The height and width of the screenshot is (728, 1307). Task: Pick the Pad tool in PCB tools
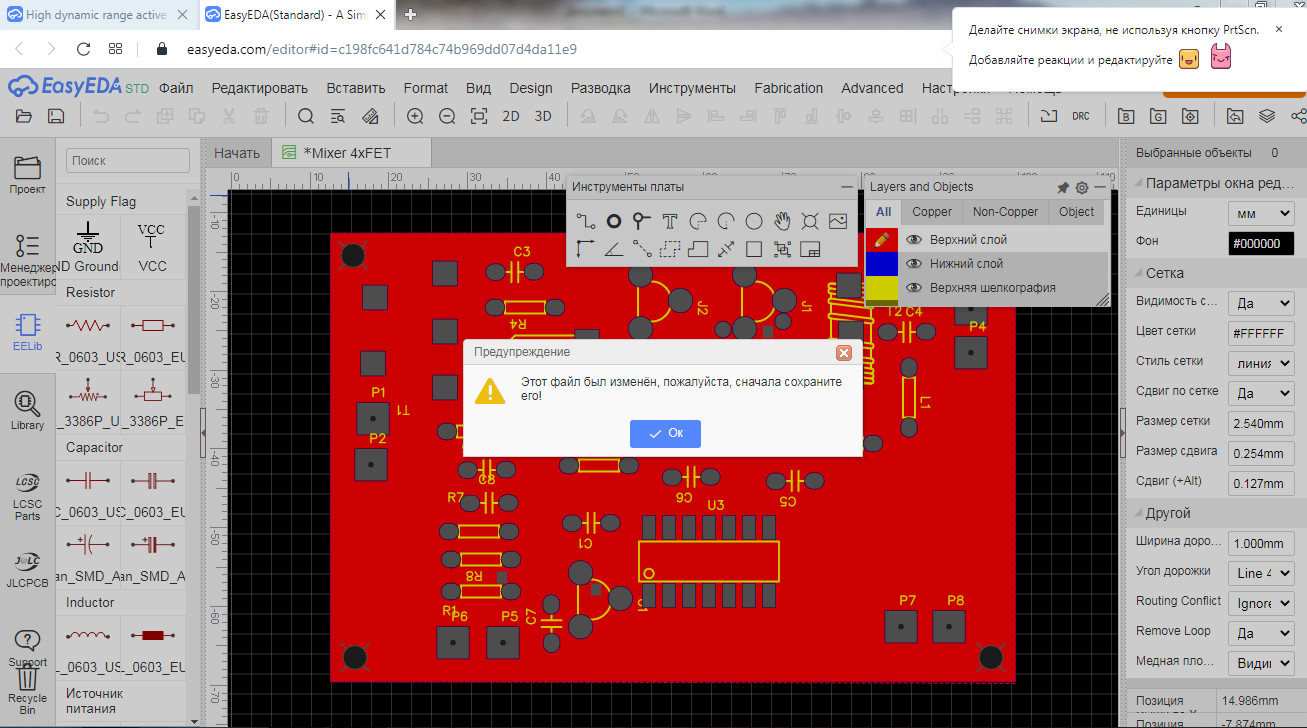point(614,221)
